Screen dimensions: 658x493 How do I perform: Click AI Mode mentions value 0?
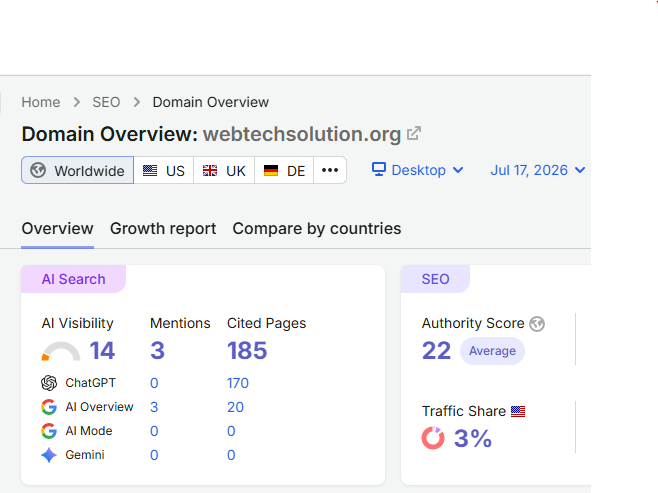pyautogui.click(x=154, y=431)
